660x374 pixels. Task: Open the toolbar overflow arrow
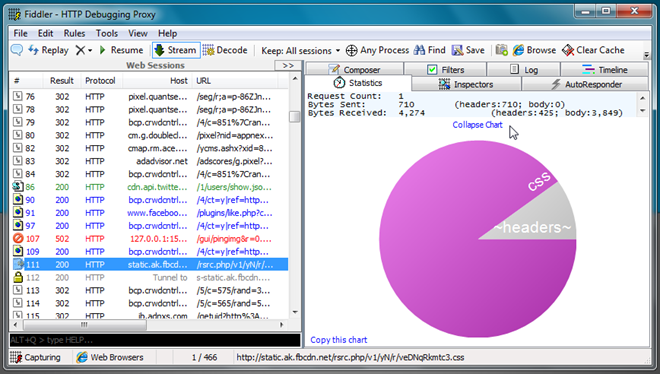[647, 54]
